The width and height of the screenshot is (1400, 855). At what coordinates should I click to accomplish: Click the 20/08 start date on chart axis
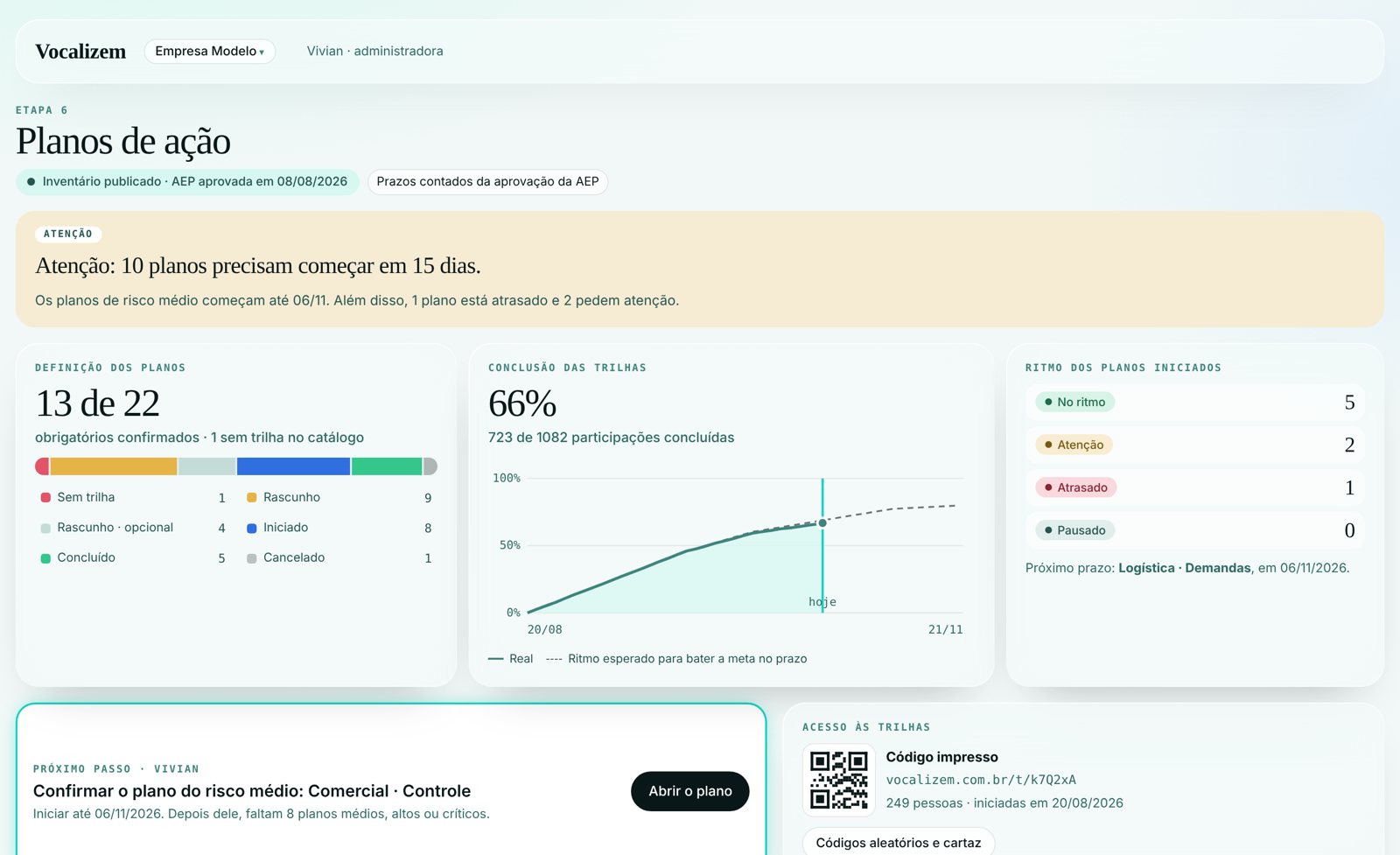(544, 630)
